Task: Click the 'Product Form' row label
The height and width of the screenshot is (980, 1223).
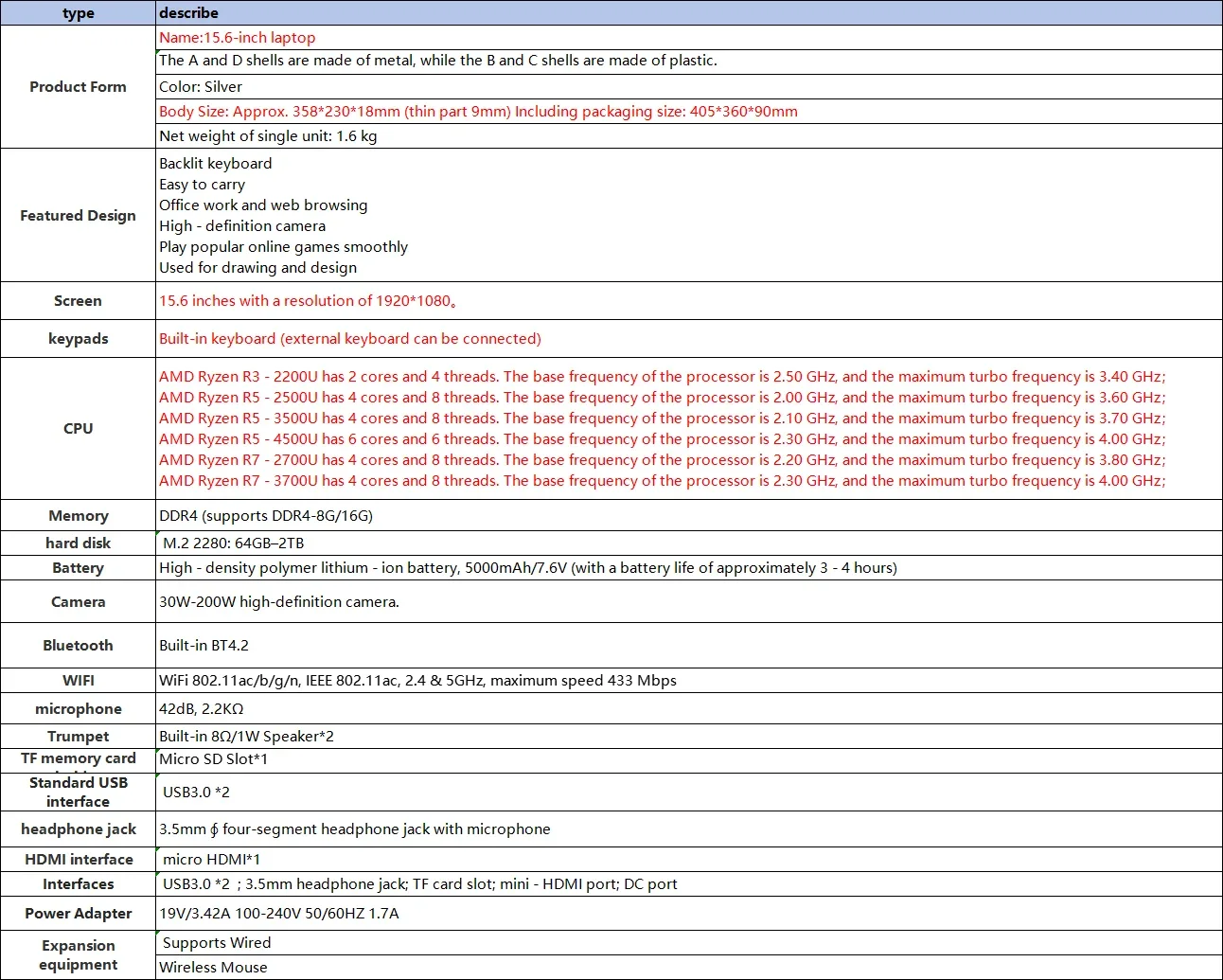Action: [x=78, y=87]
